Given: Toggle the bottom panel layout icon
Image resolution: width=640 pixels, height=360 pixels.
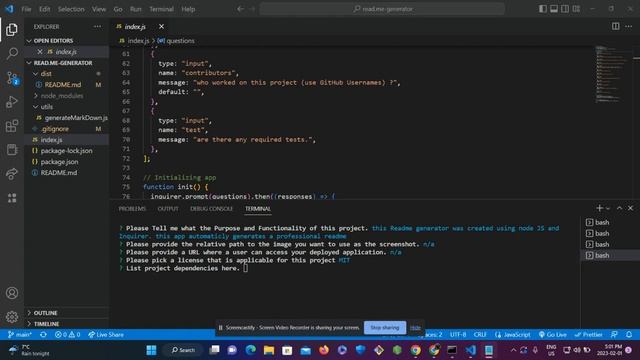Looking at the screenshot, I should coord(554,9).
